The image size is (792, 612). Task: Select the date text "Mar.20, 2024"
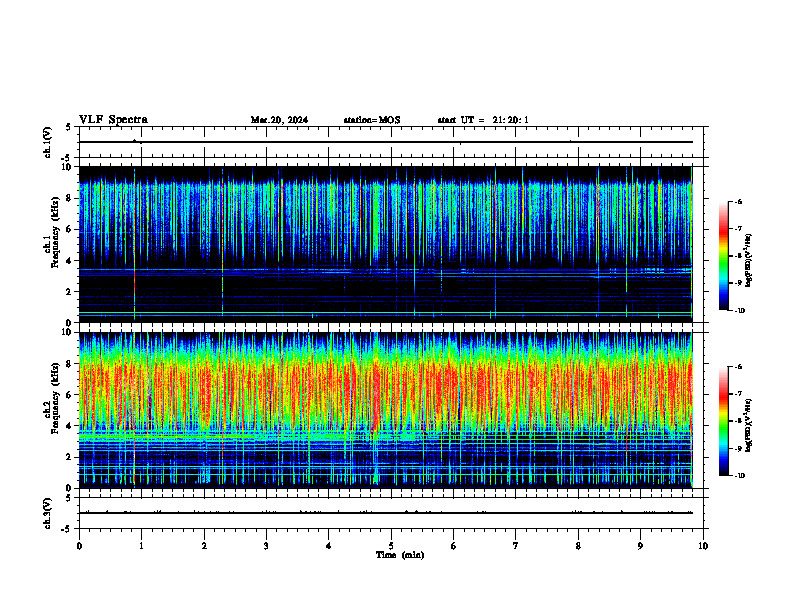279,120
